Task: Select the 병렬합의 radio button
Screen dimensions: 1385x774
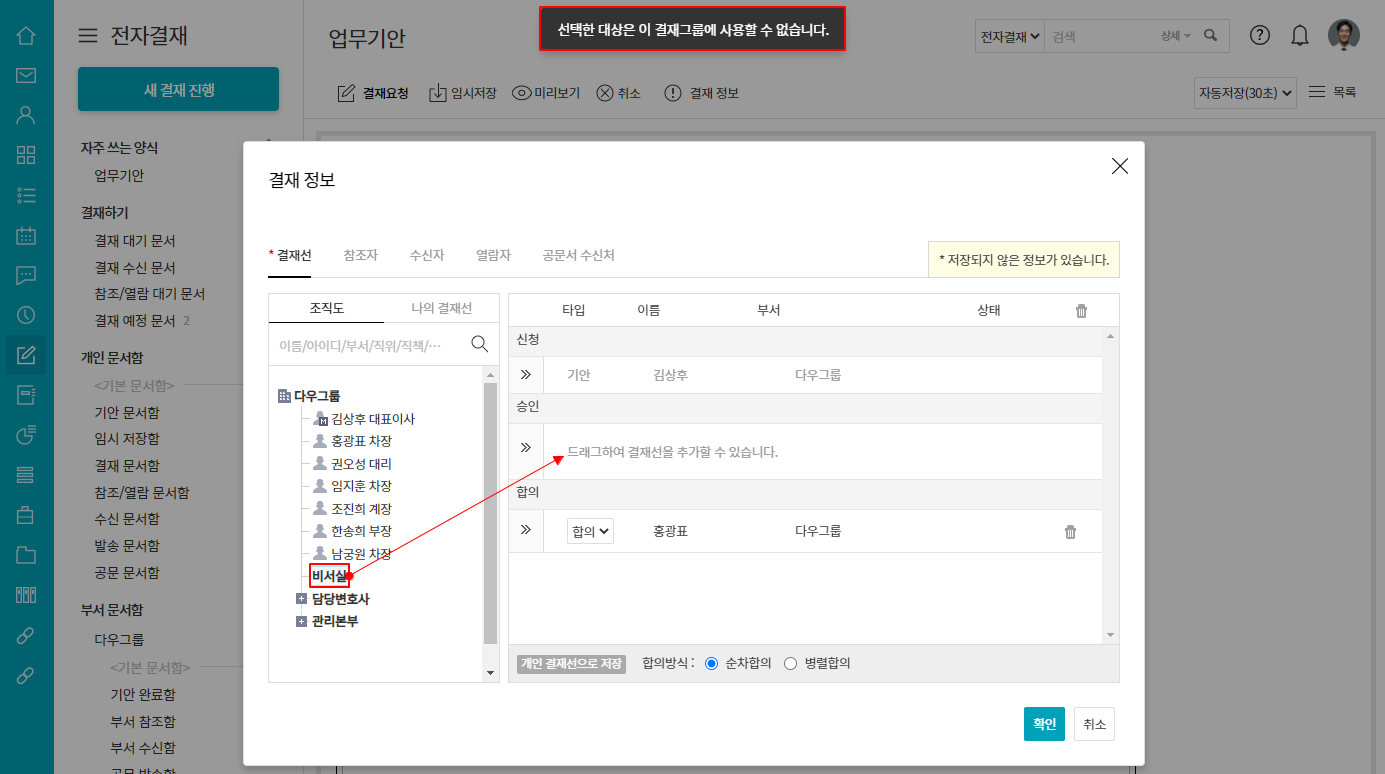Action: [790, 663]
